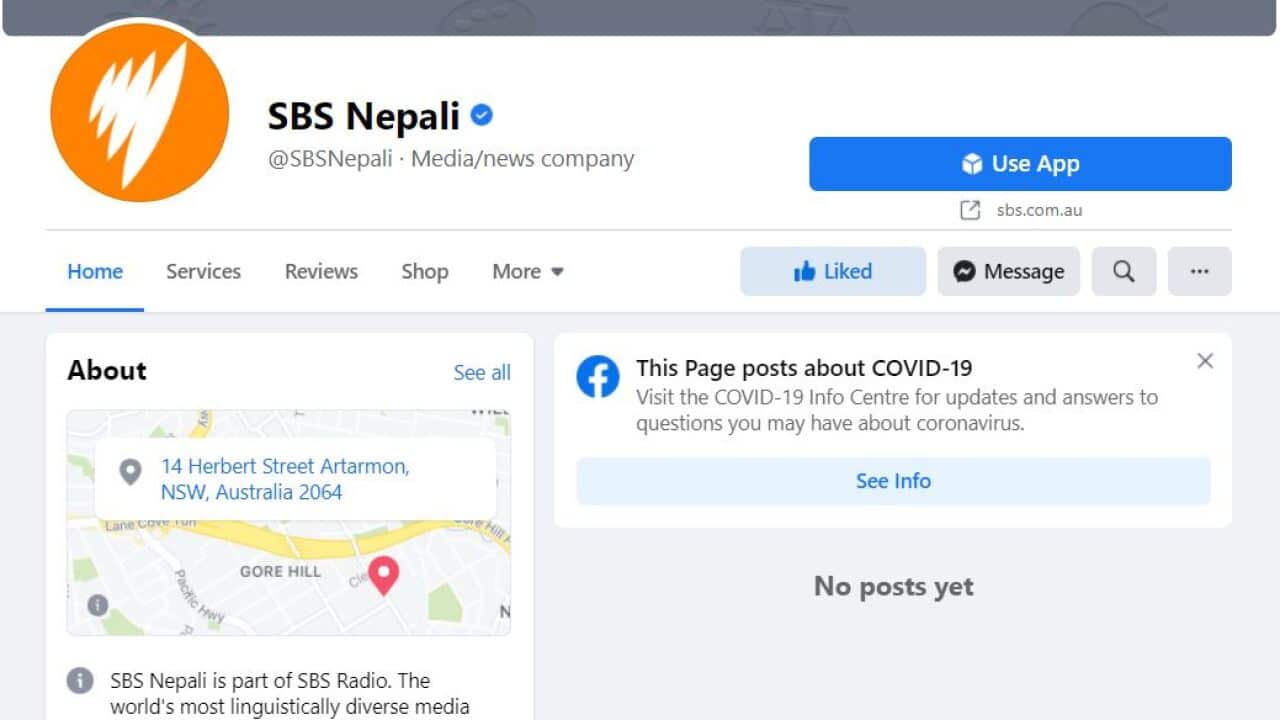Viewport: 1280px width, 720px height.
Task: Open the Reviews tab
Action: click(x=321, y=271)
